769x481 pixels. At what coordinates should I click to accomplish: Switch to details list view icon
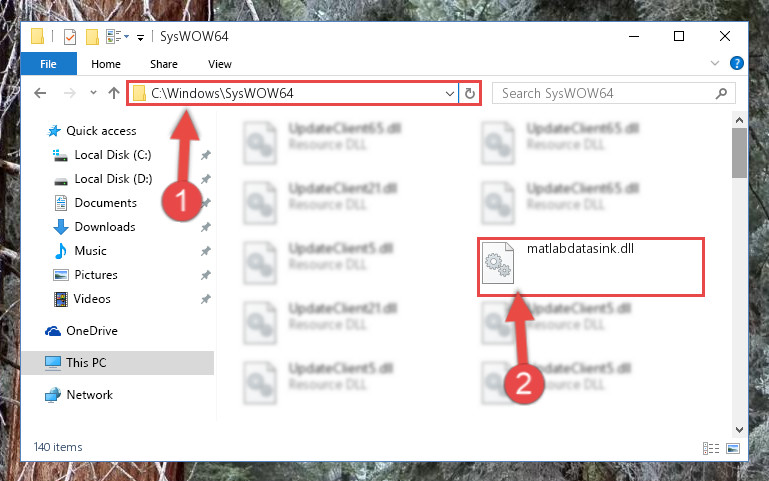click(711, 448)
